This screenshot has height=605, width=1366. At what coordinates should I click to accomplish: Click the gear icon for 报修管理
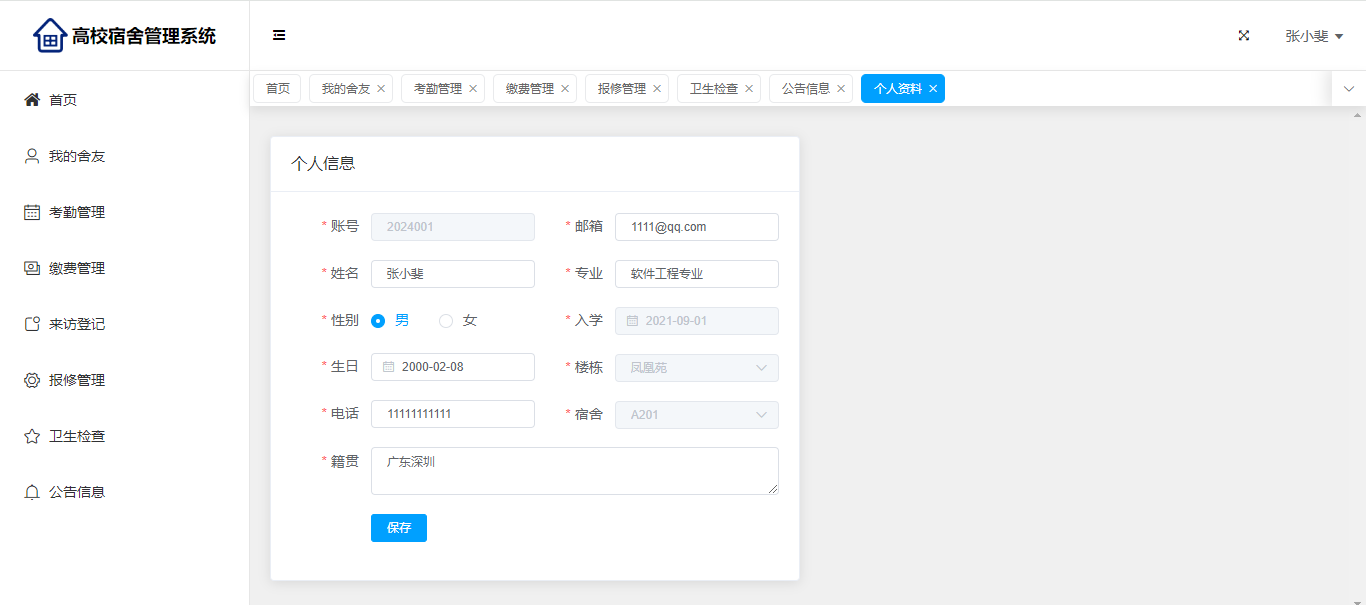(32, 380)
